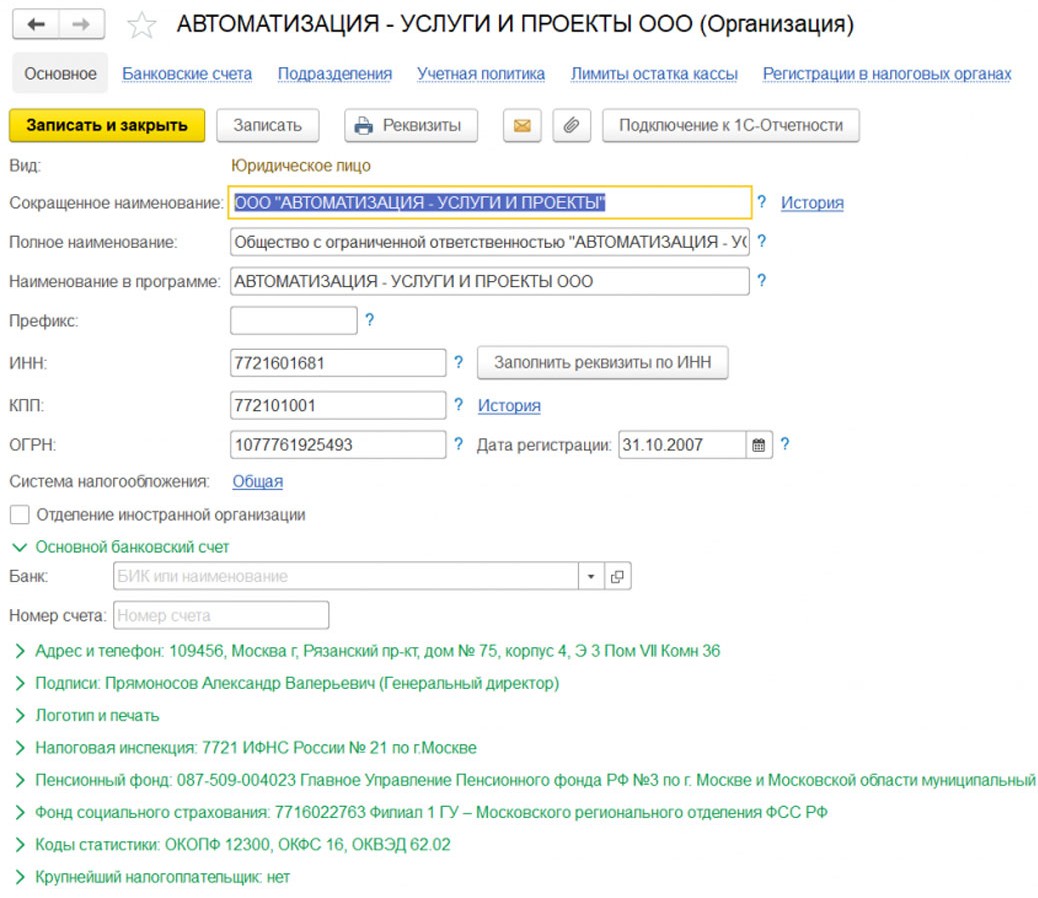The image size is (1038, 898).
Task: Click the Дата регистрации field 31.10.2007
Action: click(x=682, y=445)
